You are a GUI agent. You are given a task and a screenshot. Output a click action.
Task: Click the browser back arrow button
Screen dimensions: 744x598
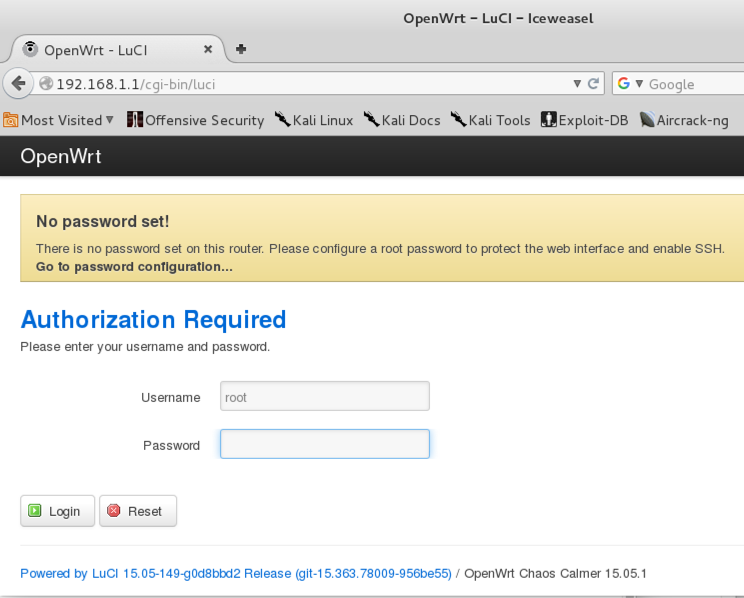coord(18,84)
